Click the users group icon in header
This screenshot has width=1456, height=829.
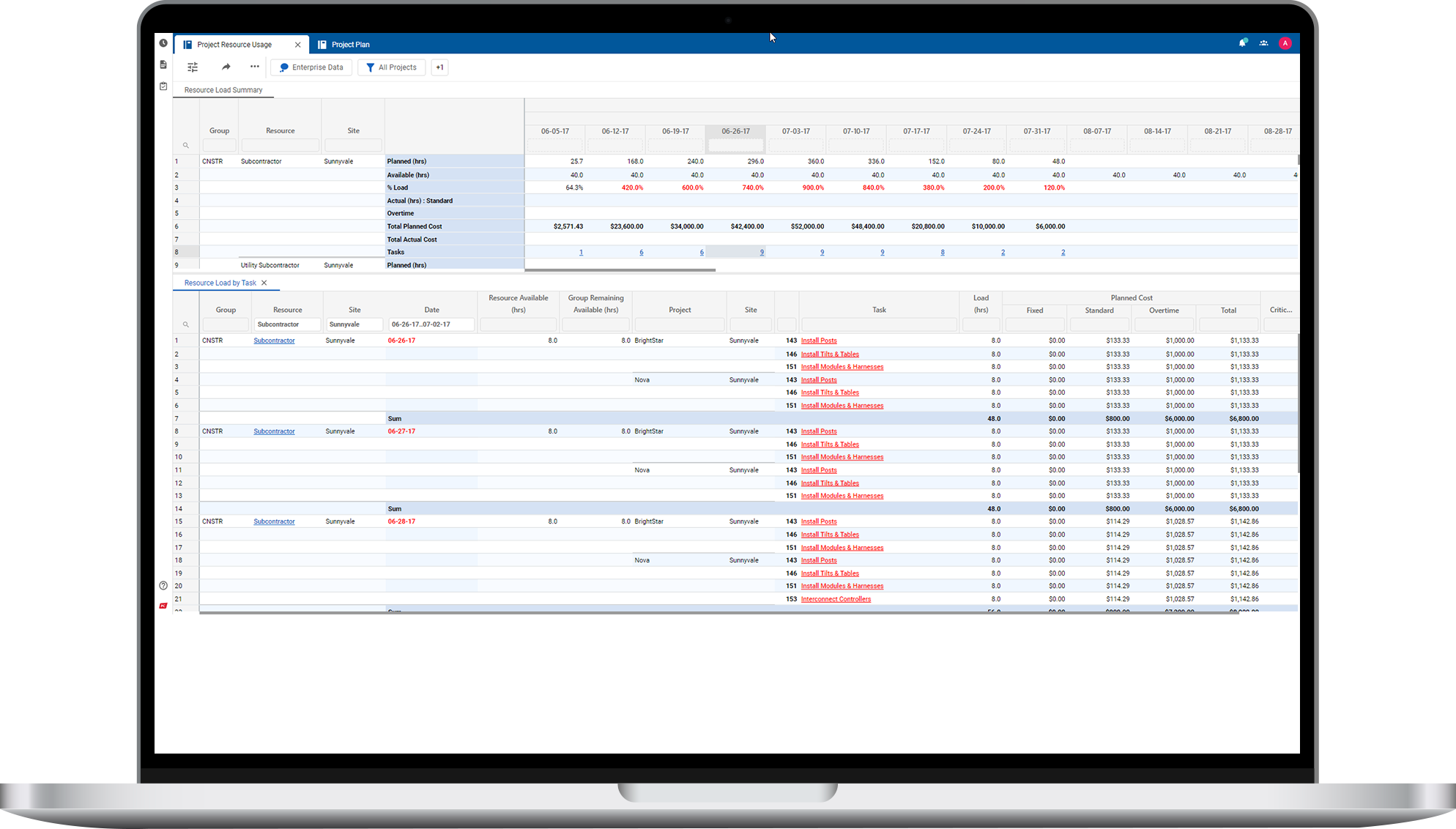[1263, 43]
